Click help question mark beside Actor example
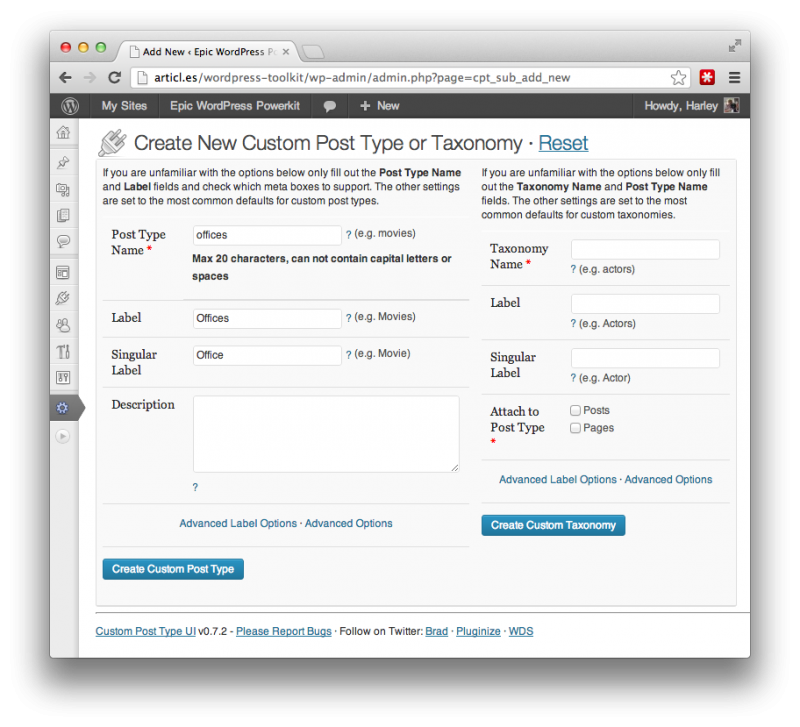Image resolution: width=800 pixels, height=727 pixels. [573, 378]
